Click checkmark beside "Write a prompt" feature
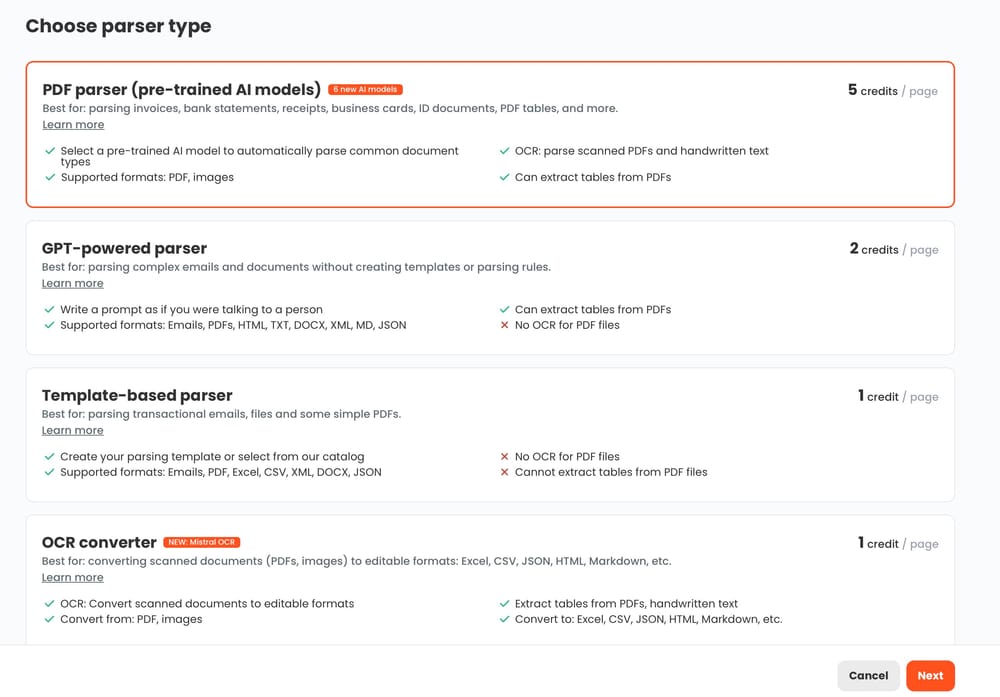This screenshot has width=1000, height=697. tap(49, 309)
